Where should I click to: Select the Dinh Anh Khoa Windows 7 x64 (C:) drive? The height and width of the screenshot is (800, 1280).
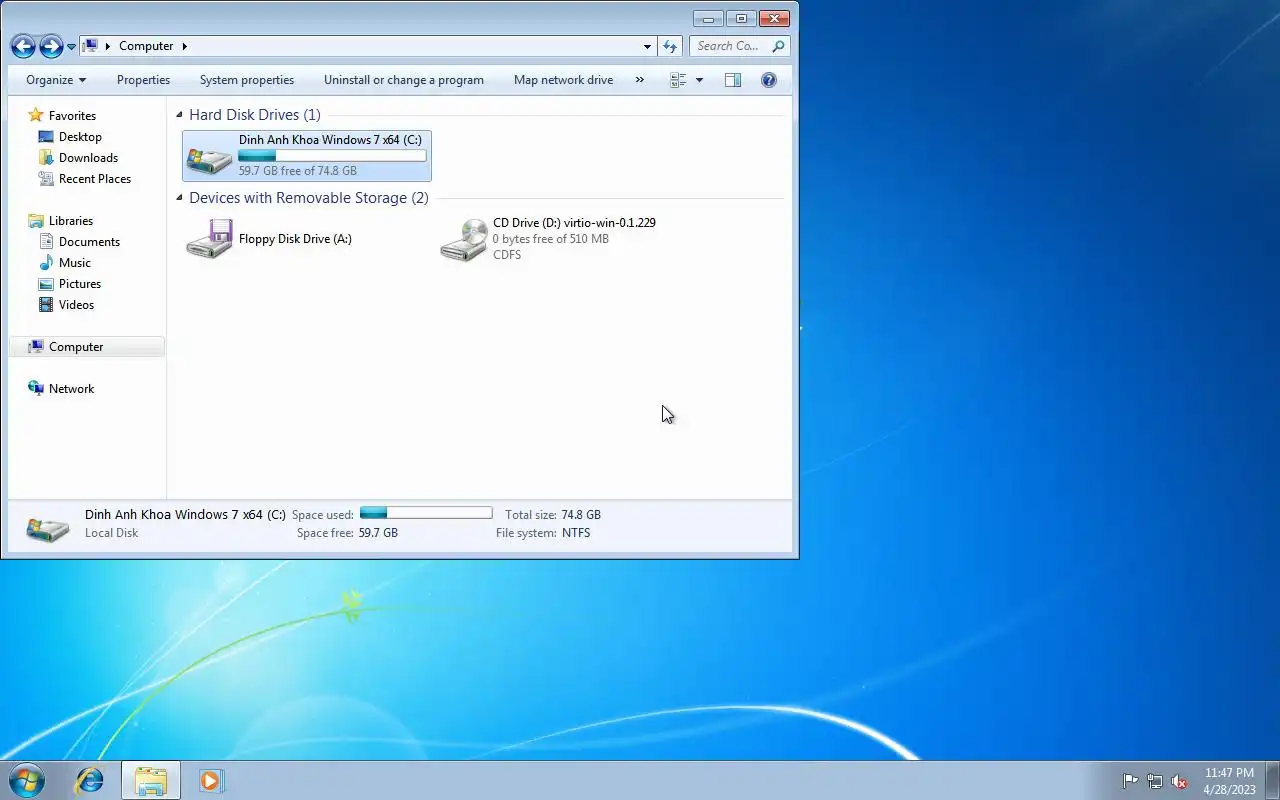pyautogui.click(x=307, y=156)
